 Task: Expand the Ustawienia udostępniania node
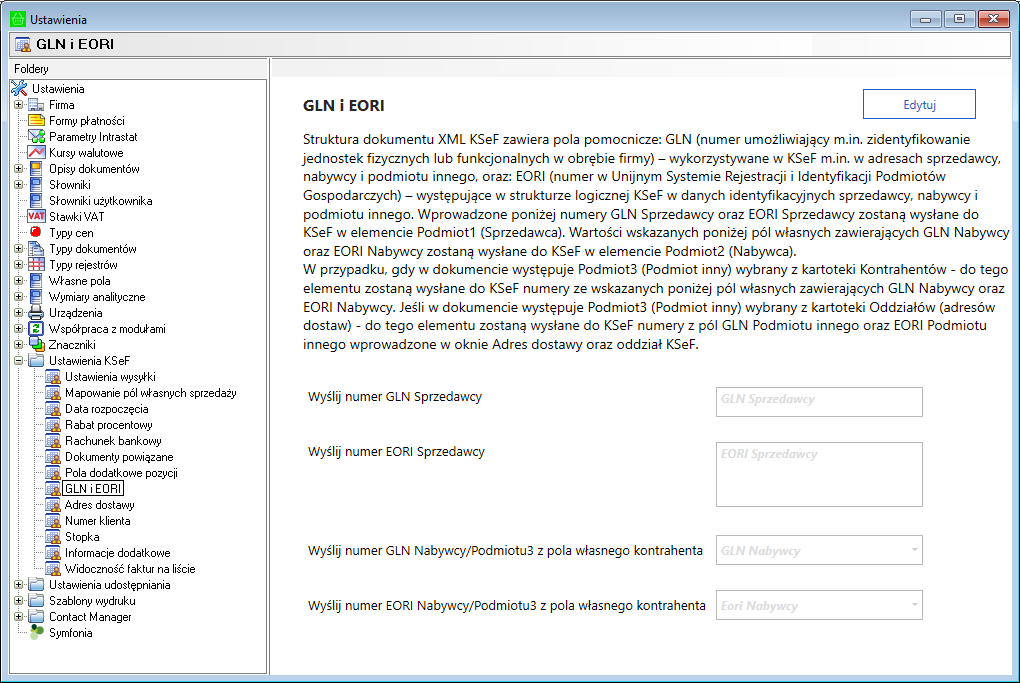18,585
